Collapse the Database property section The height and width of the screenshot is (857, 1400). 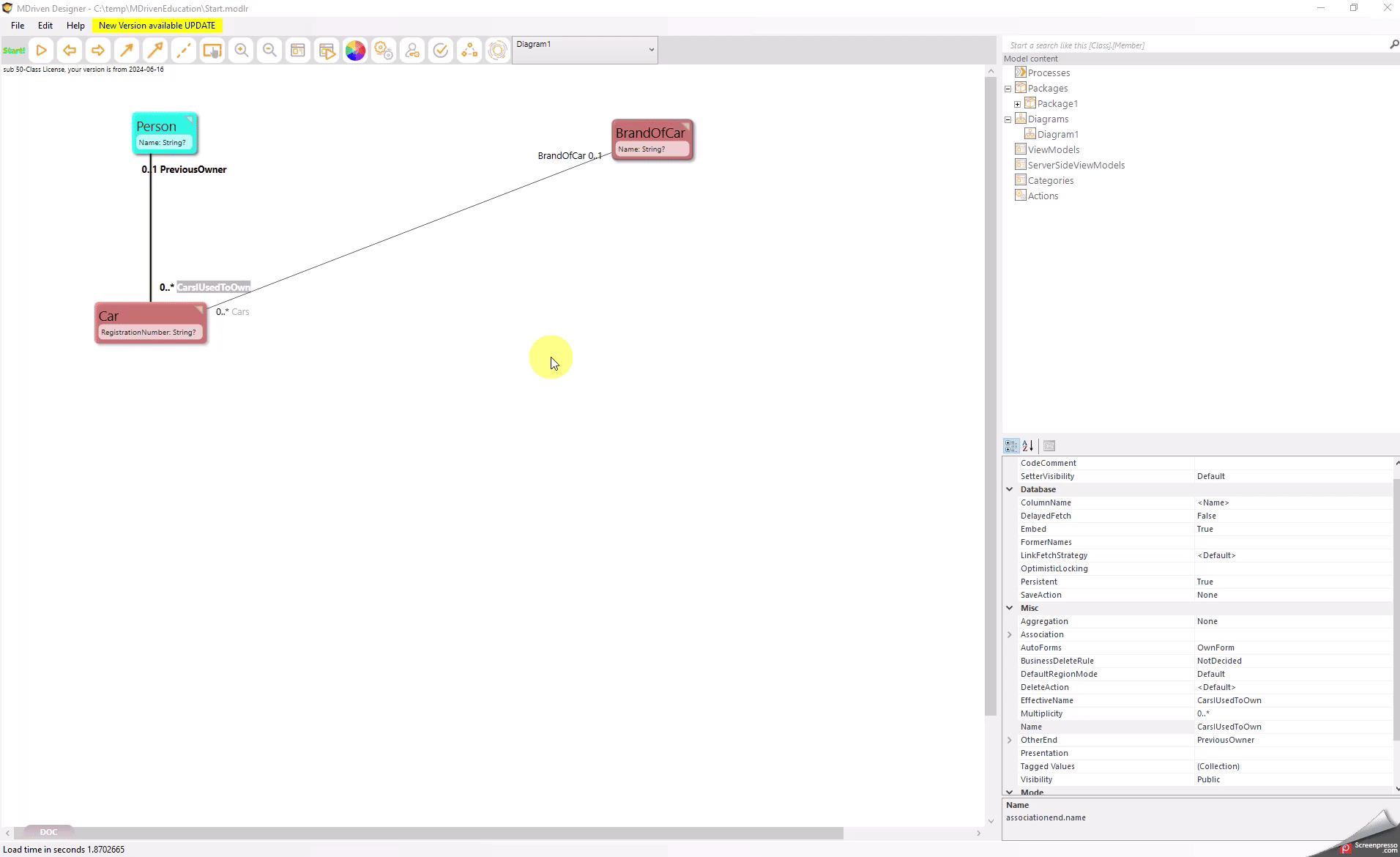[x=1010, y=489]
